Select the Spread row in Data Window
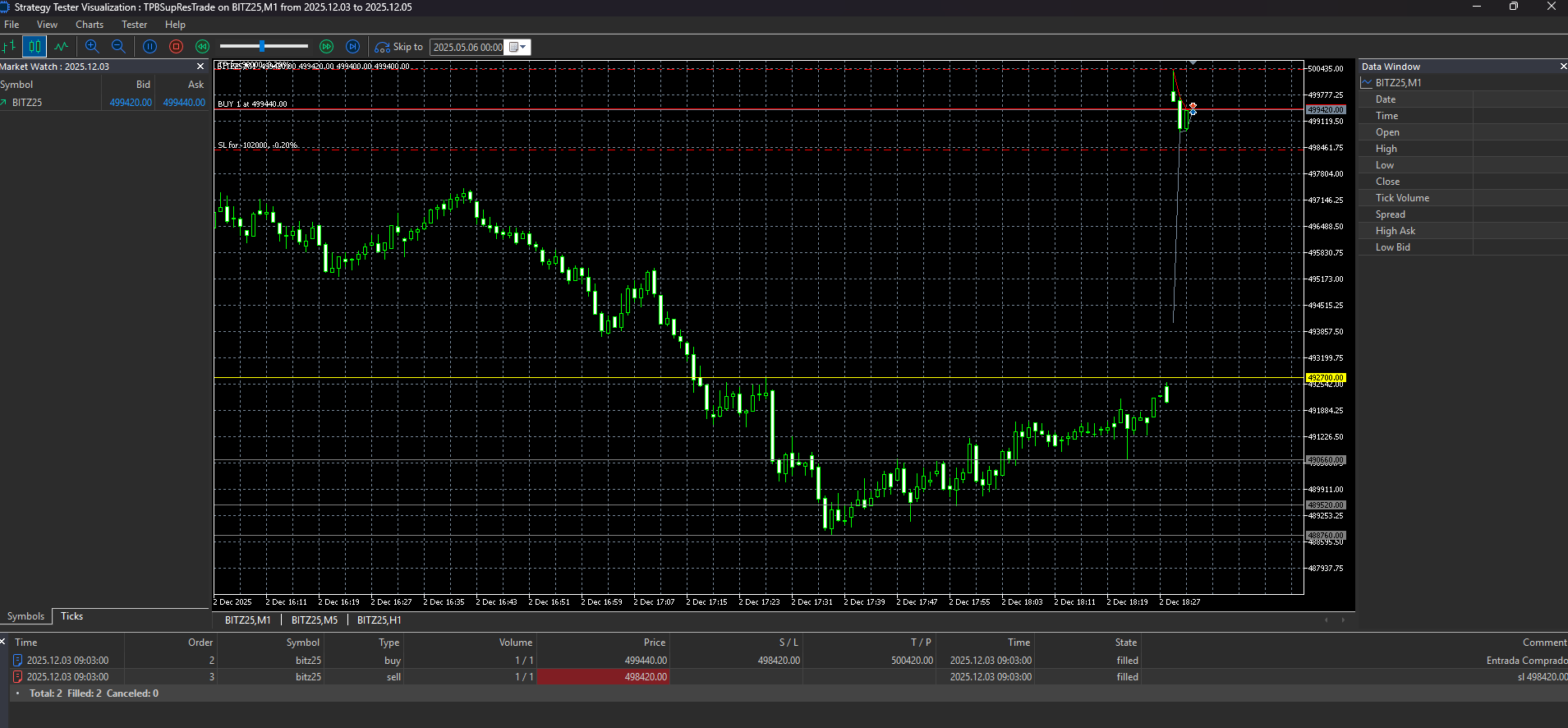 (1463, 214)
